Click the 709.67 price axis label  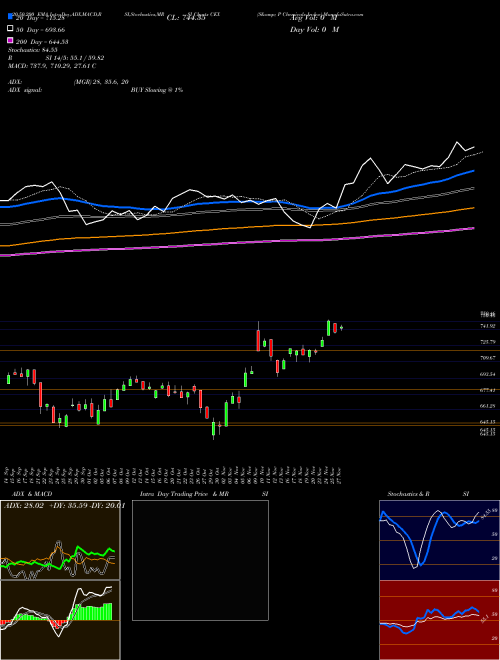488,358
